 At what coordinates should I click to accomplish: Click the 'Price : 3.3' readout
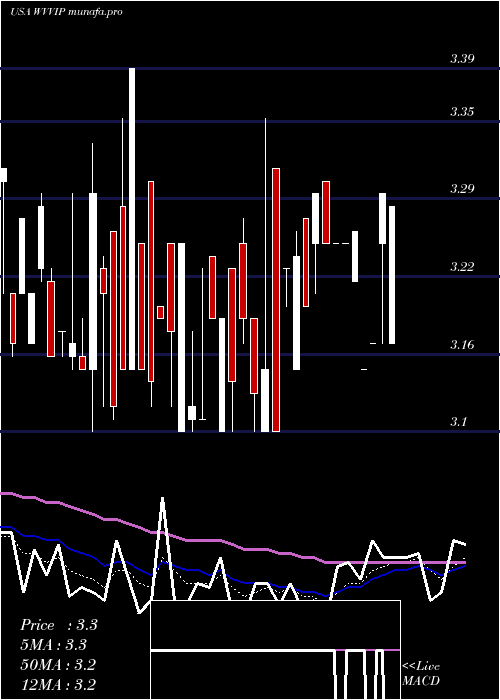pyautogui.click(x=58, y=625)
